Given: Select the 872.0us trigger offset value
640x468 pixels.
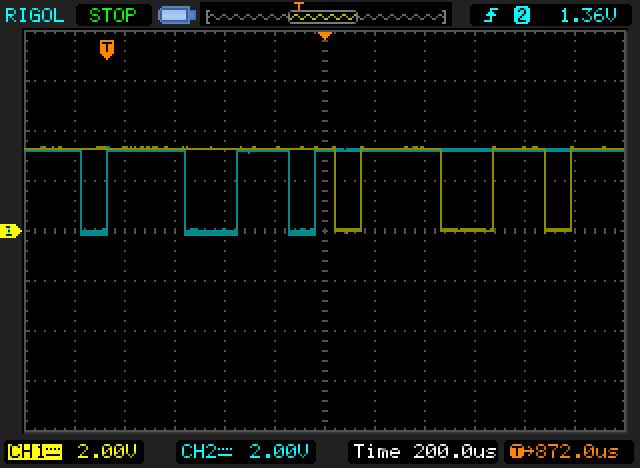Looking at the screenshot, I should tap(577, 452).
